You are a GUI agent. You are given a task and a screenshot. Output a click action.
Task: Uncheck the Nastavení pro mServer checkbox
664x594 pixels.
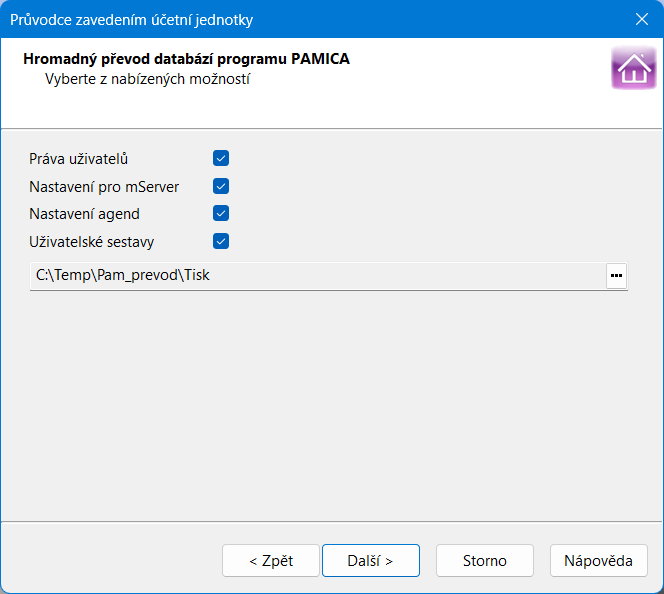click(222, 186)
